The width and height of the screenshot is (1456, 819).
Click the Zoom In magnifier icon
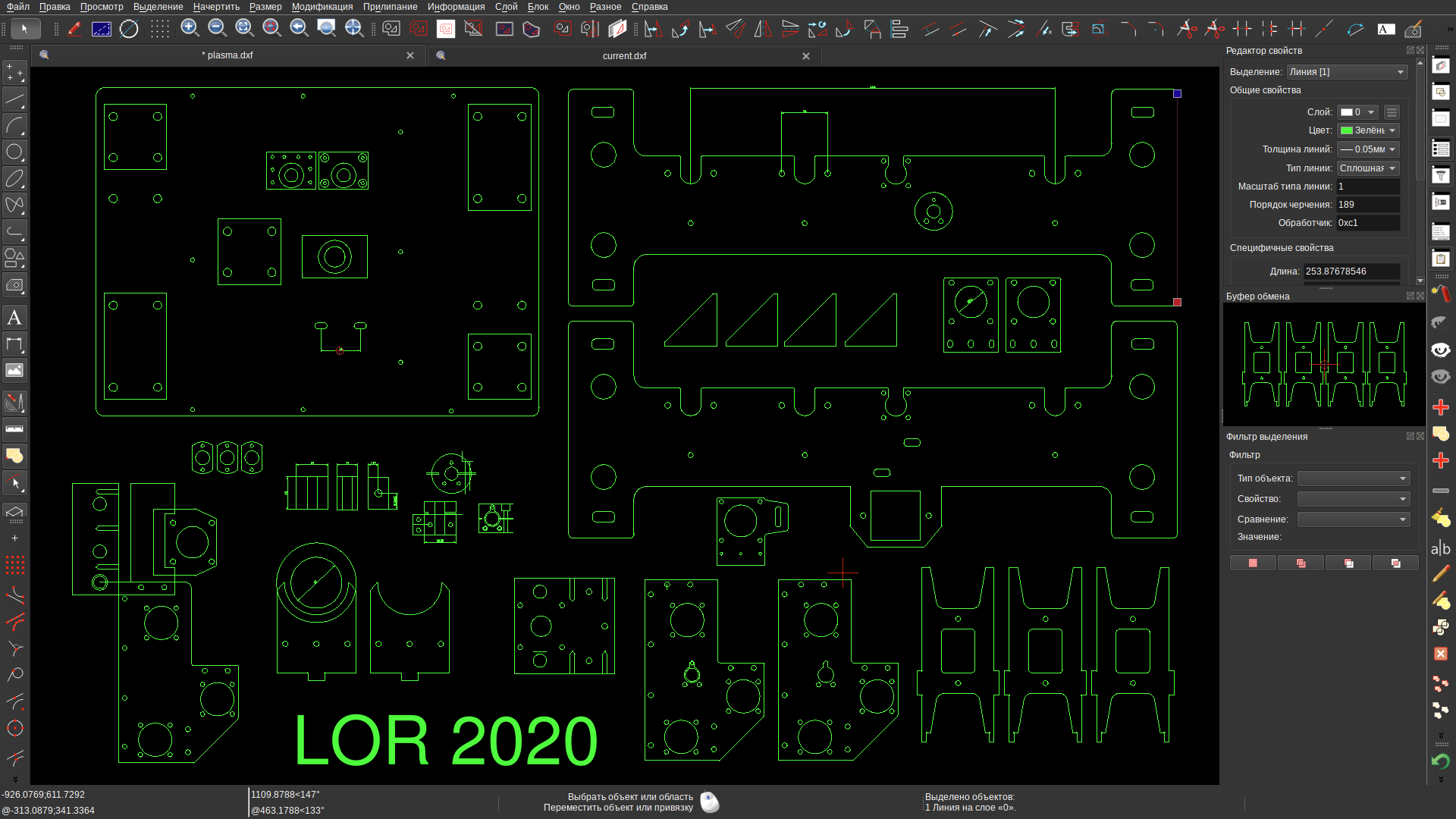190,29
